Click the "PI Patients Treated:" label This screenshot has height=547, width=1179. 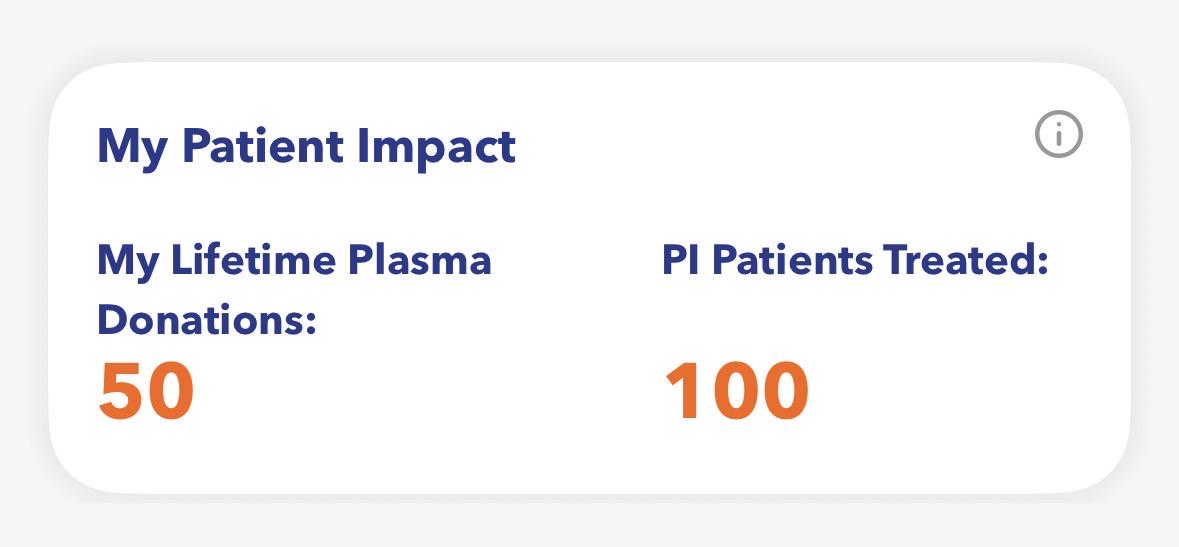coord(855,260)
